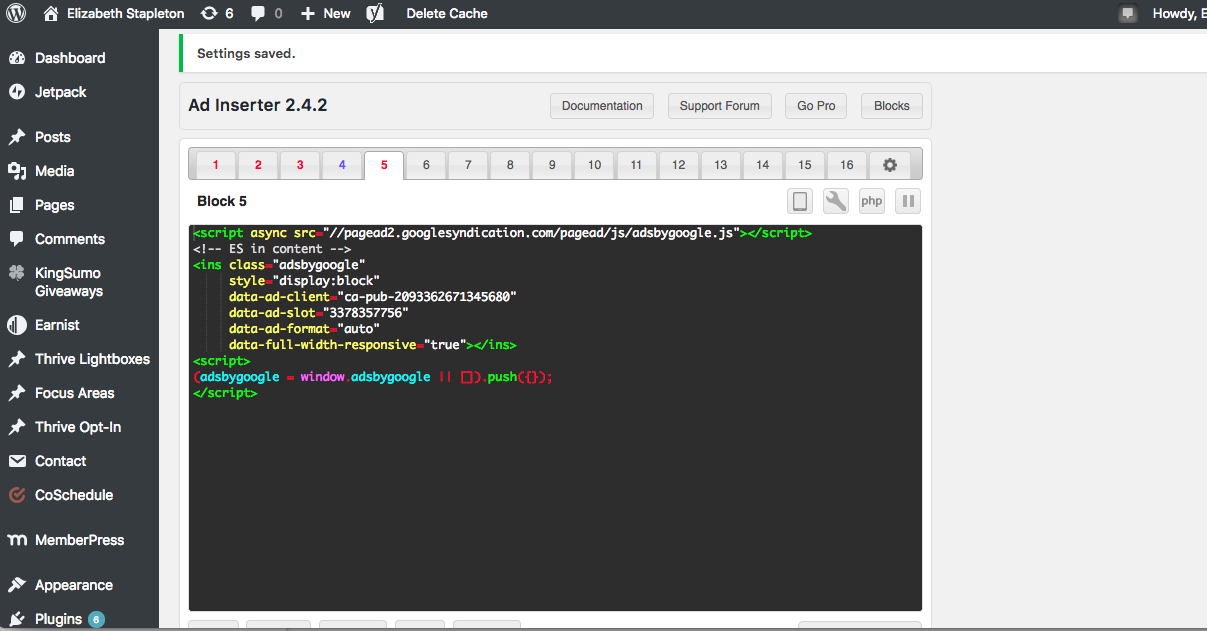Image resolution: width=1207 pixels, height=631 pixels.
Task: Switch to block tab 7
Action: [x=468, y=165]
